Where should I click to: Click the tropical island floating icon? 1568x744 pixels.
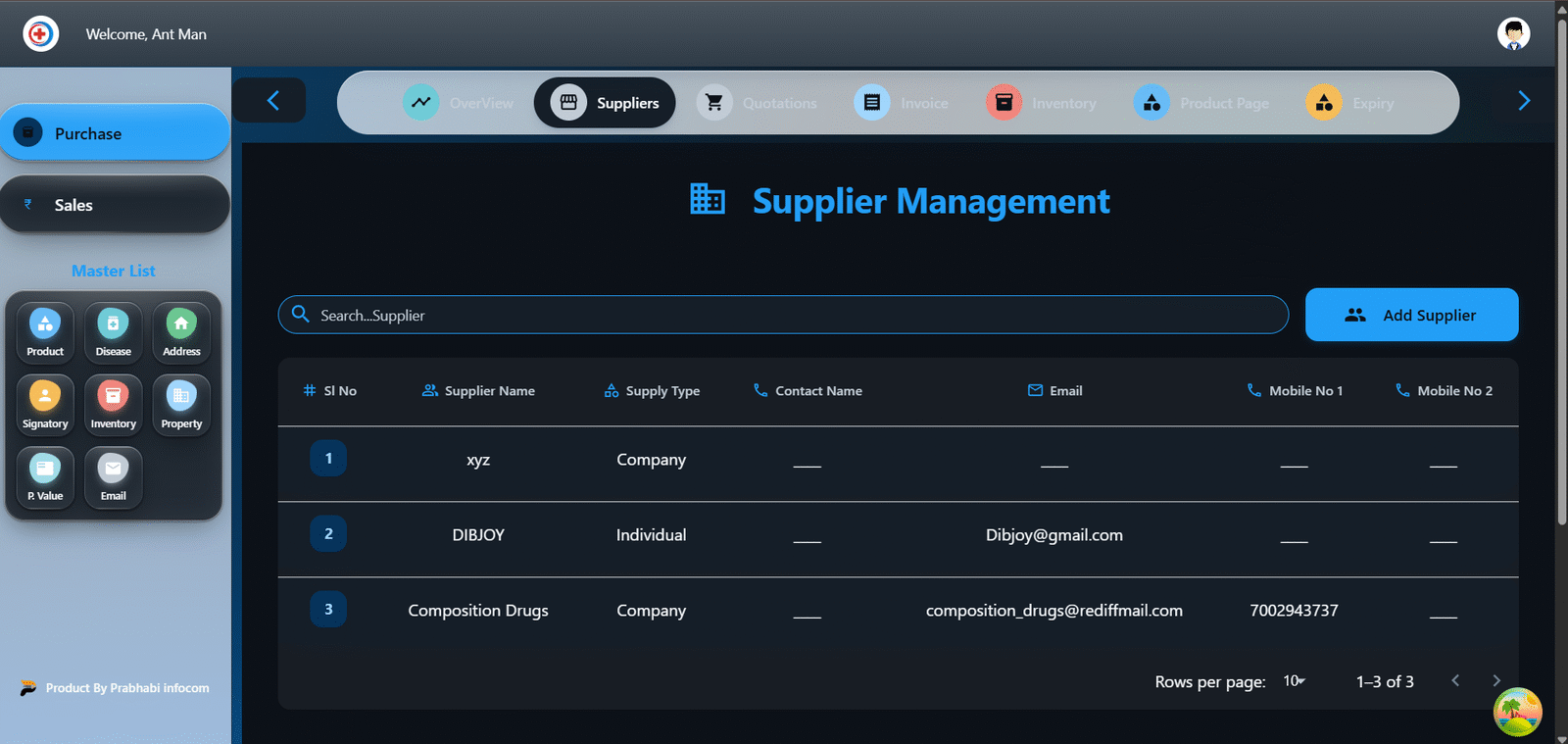[1518, 712]
